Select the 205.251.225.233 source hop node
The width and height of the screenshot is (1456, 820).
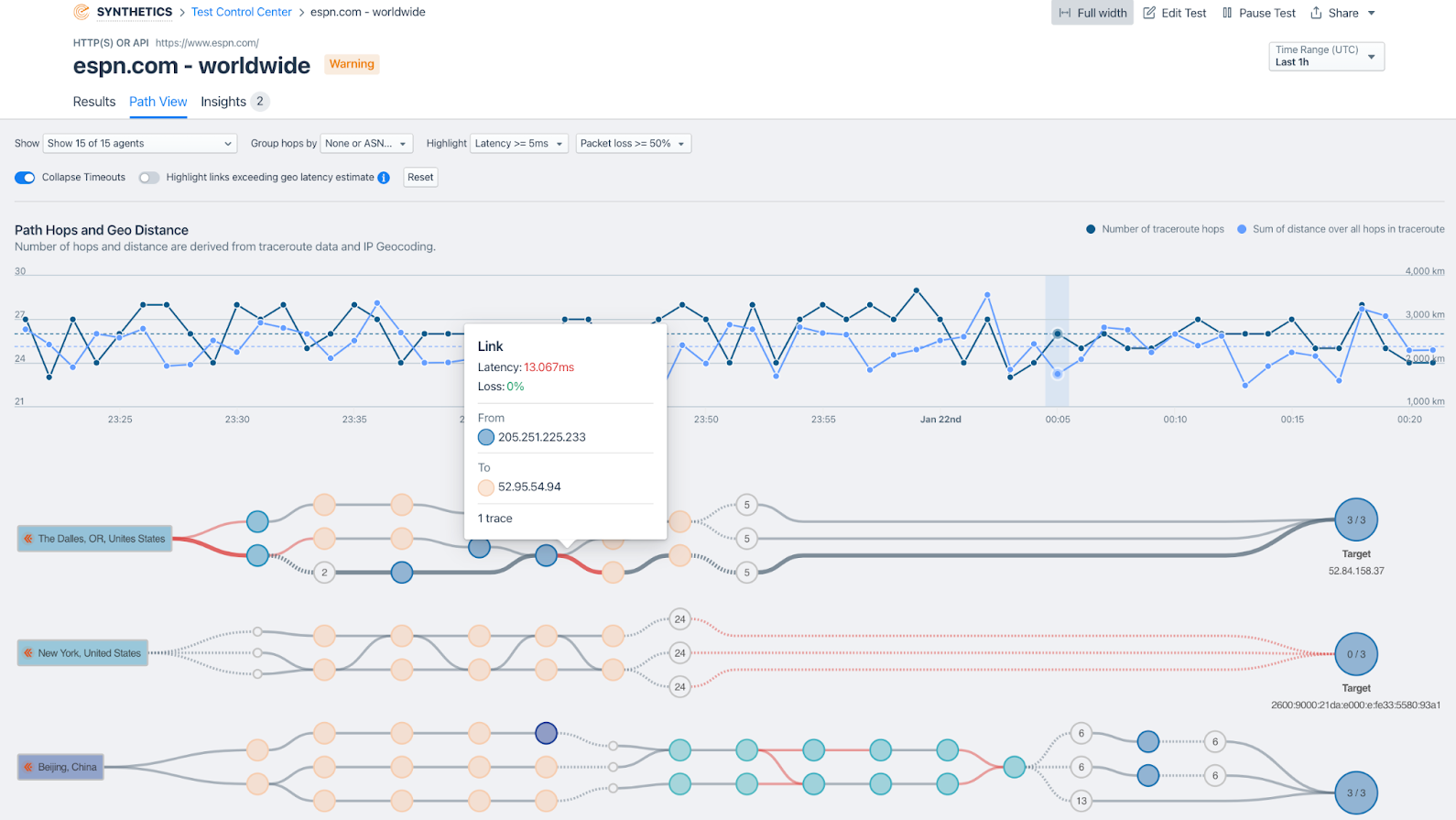(x=546, y=555)
